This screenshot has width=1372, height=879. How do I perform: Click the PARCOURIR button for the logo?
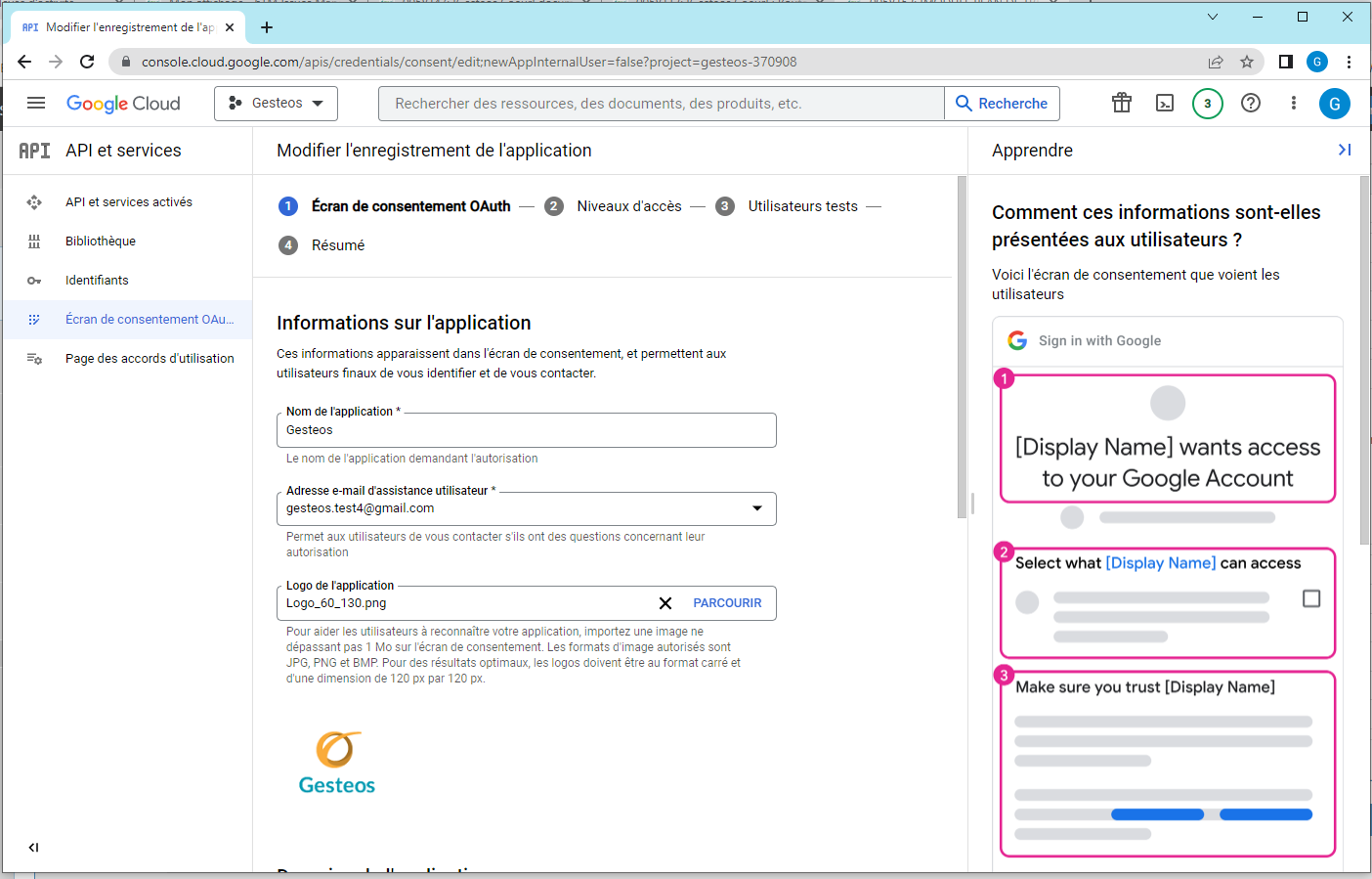[727, 603]
